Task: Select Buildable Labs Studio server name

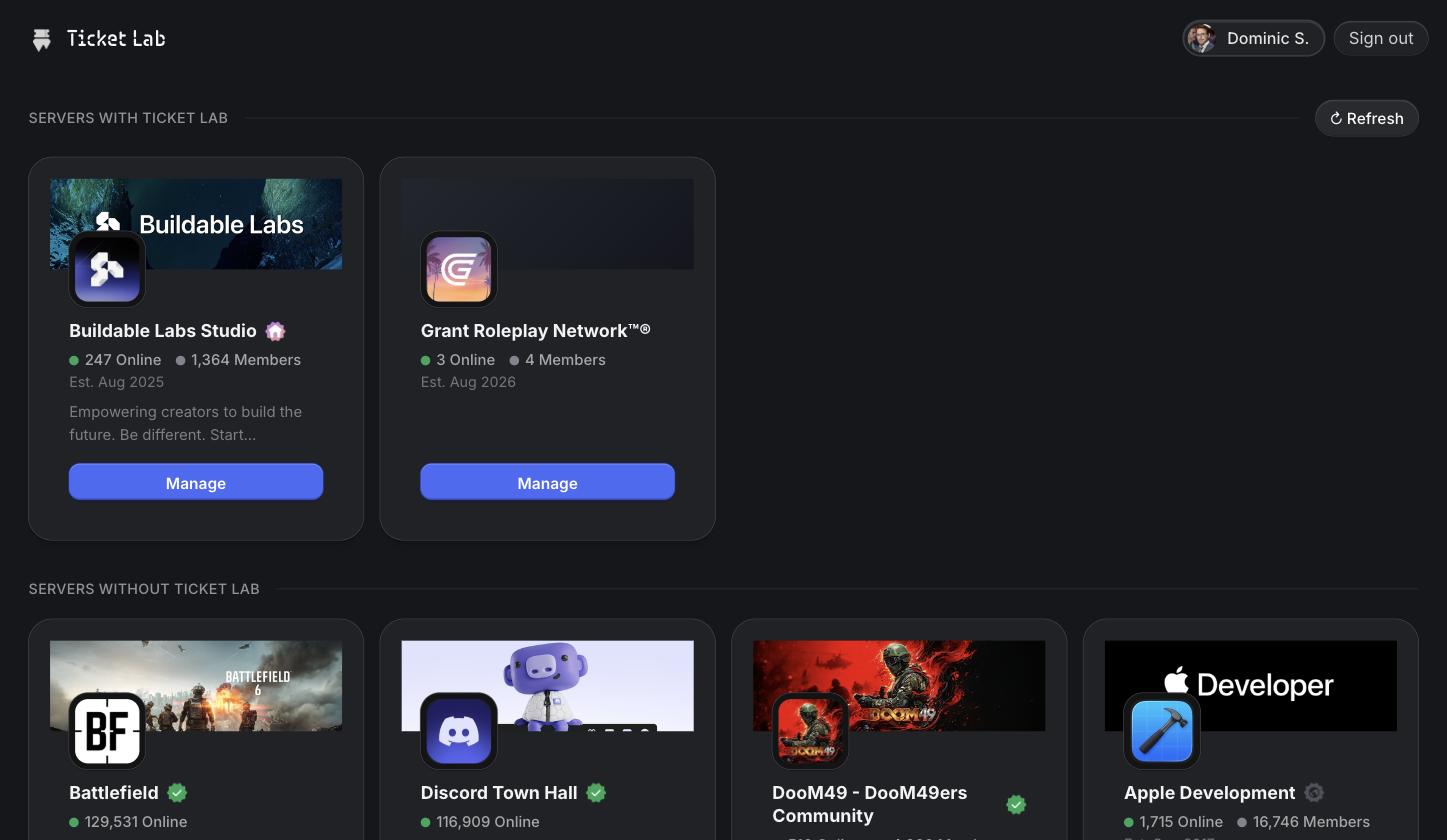Action: pyautogui.click(x=163, y=331)
